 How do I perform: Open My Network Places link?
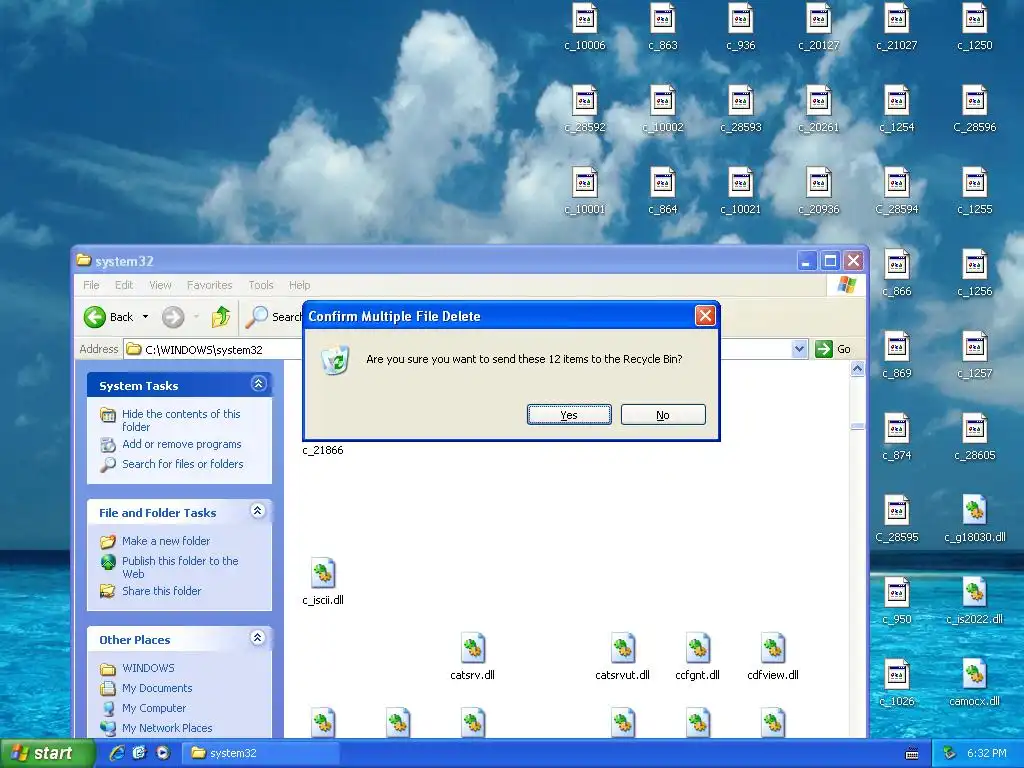167,728
